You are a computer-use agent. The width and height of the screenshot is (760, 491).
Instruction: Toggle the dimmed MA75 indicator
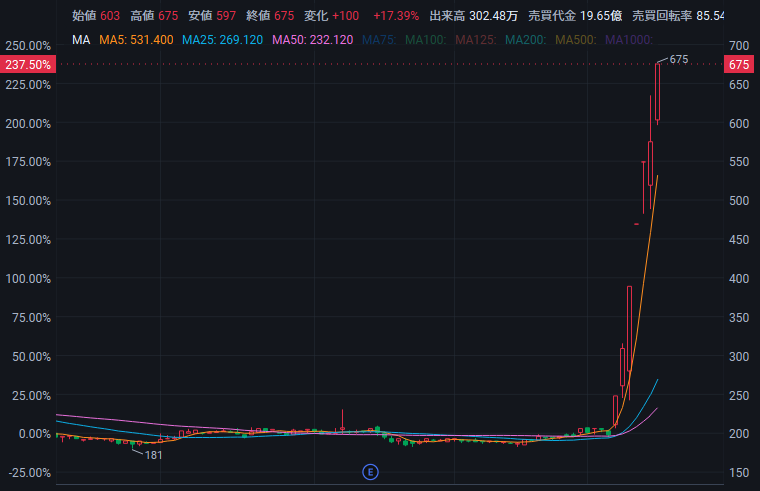pos(379,40)
